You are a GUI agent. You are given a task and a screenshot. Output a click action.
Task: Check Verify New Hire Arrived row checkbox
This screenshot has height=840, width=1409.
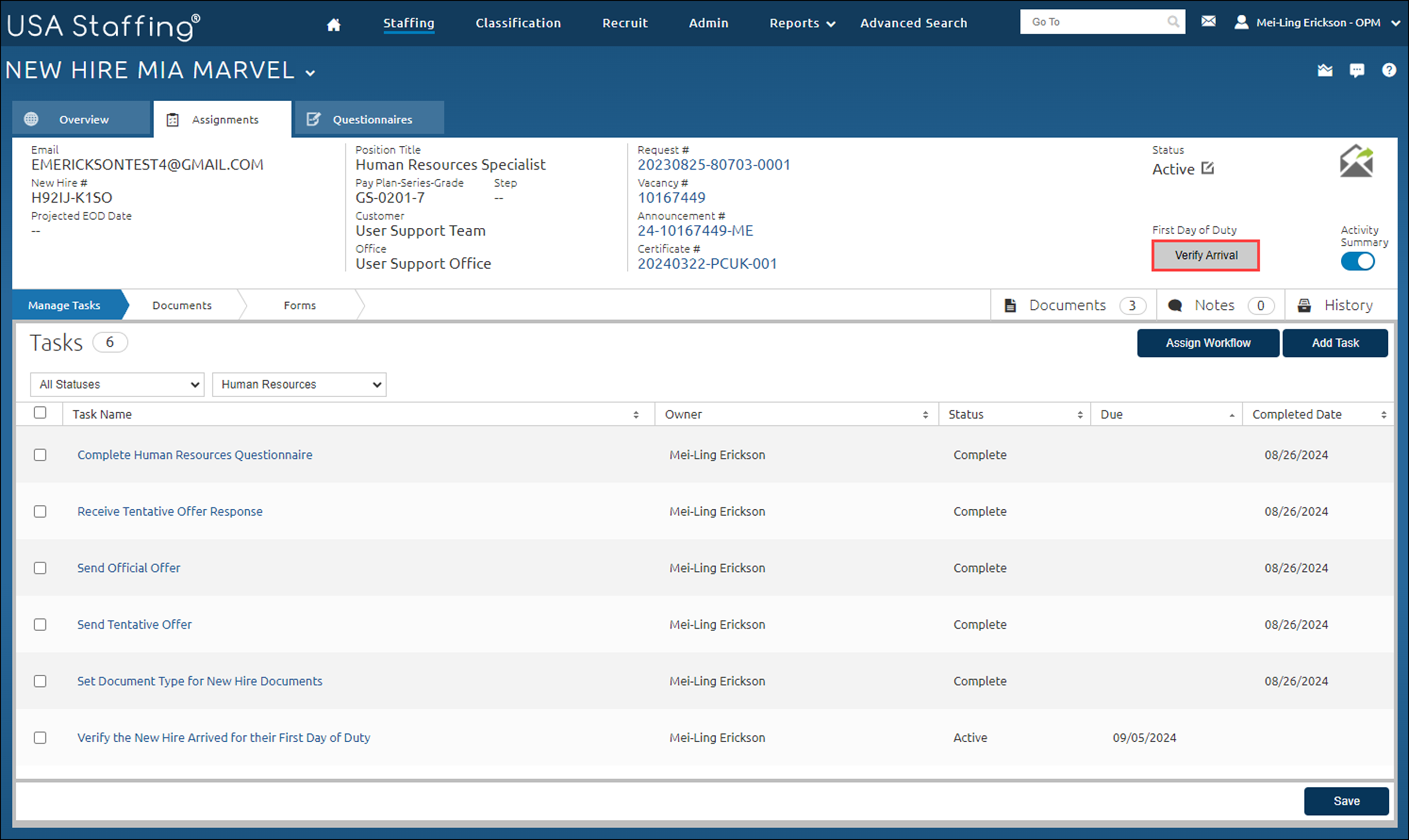[40, 738]
